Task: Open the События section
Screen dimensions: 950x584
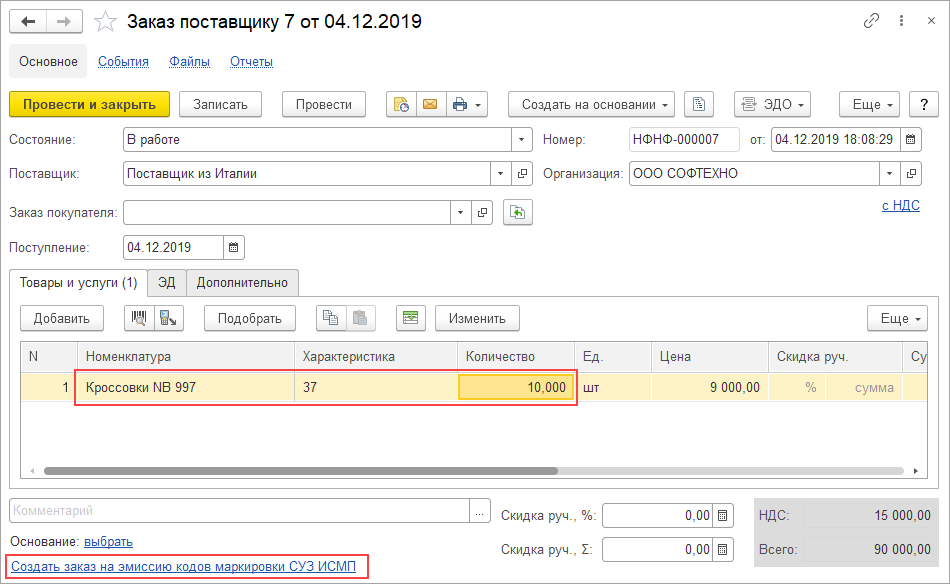Action: tap(124, 61)
